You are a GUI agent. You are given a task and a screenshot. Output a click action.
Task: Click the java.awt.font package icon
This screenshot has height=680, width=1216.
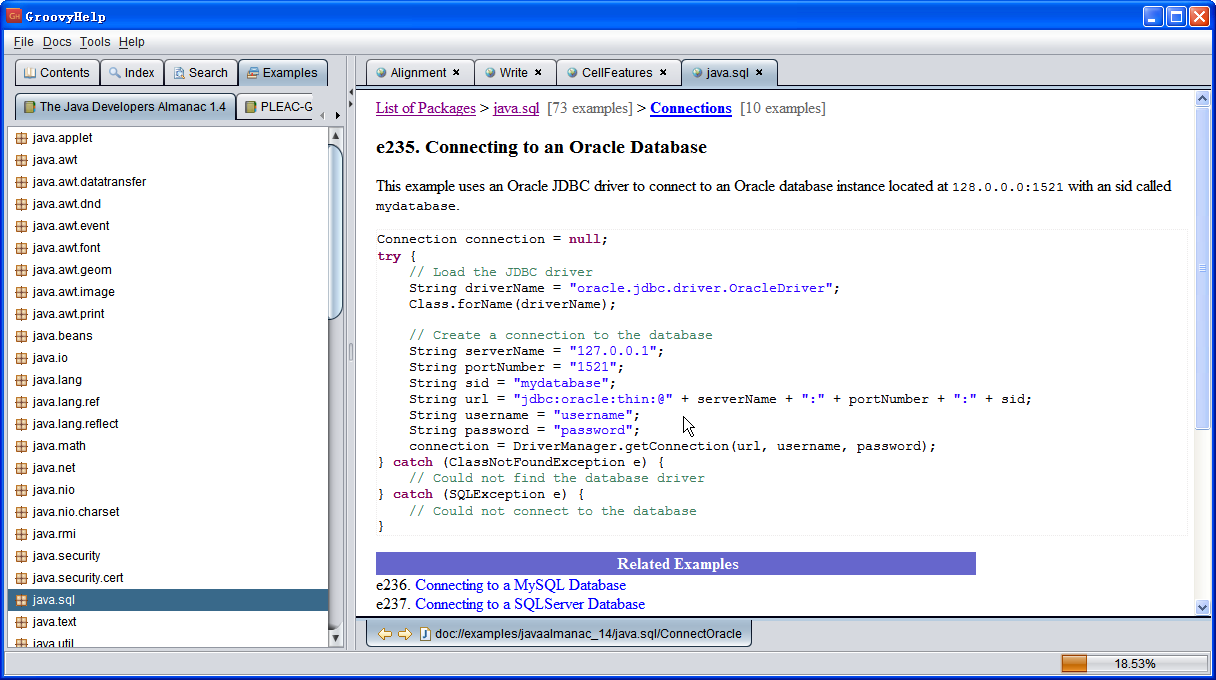[x=21, y=248]
